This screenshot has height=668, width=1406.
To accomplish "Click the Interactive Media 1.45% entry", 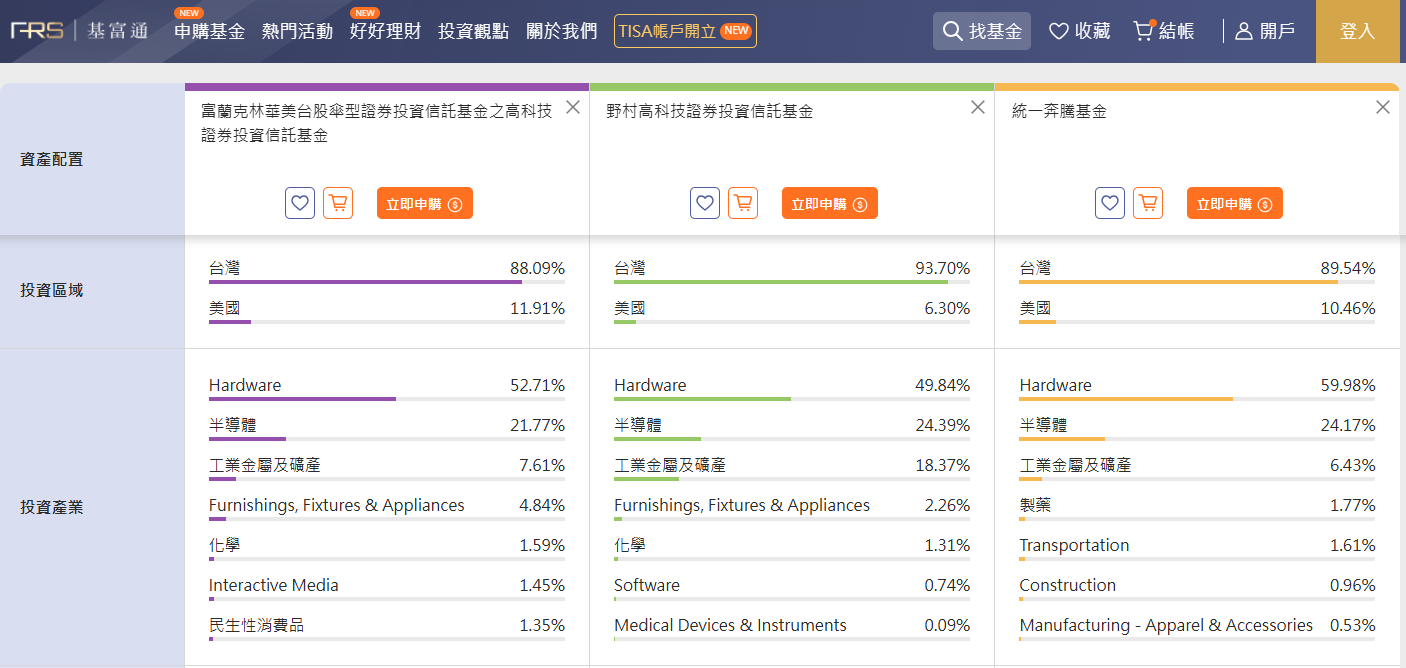I will [387, 588].
